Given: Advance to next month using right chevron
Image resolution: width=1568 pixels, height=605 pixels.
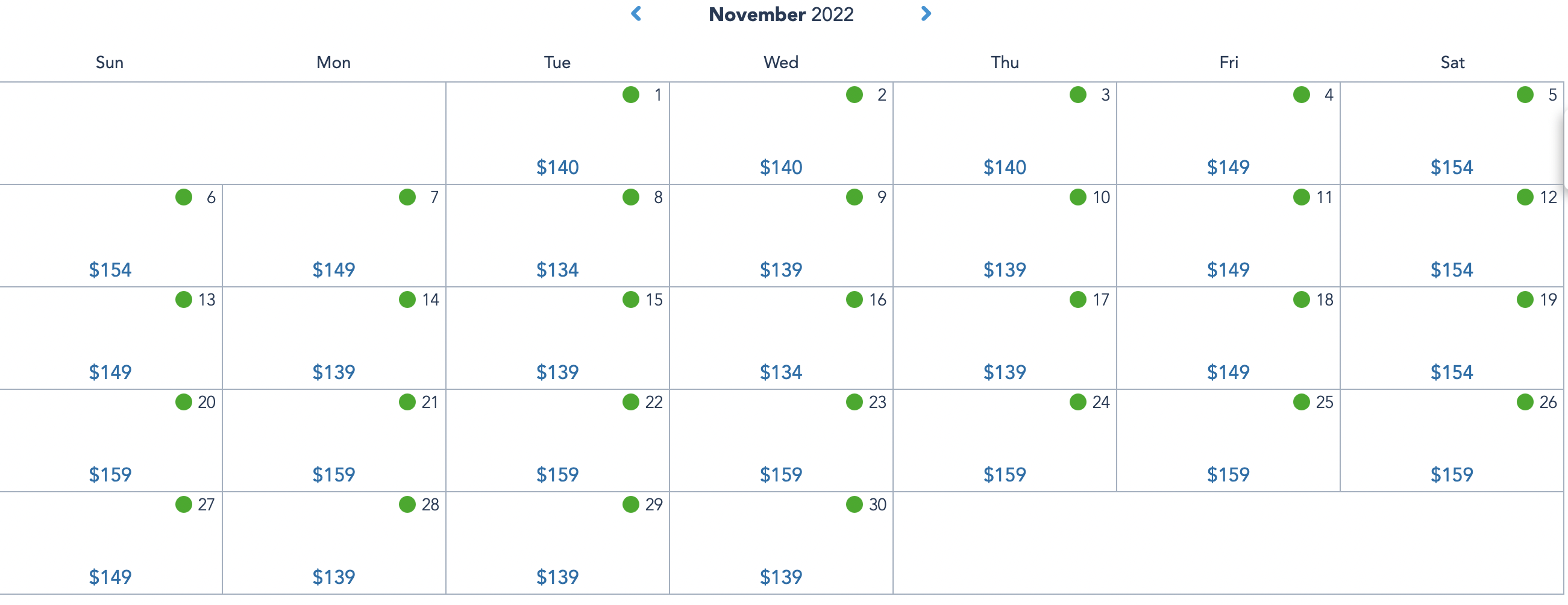Looking at the screenshot, I should (926, 13).
